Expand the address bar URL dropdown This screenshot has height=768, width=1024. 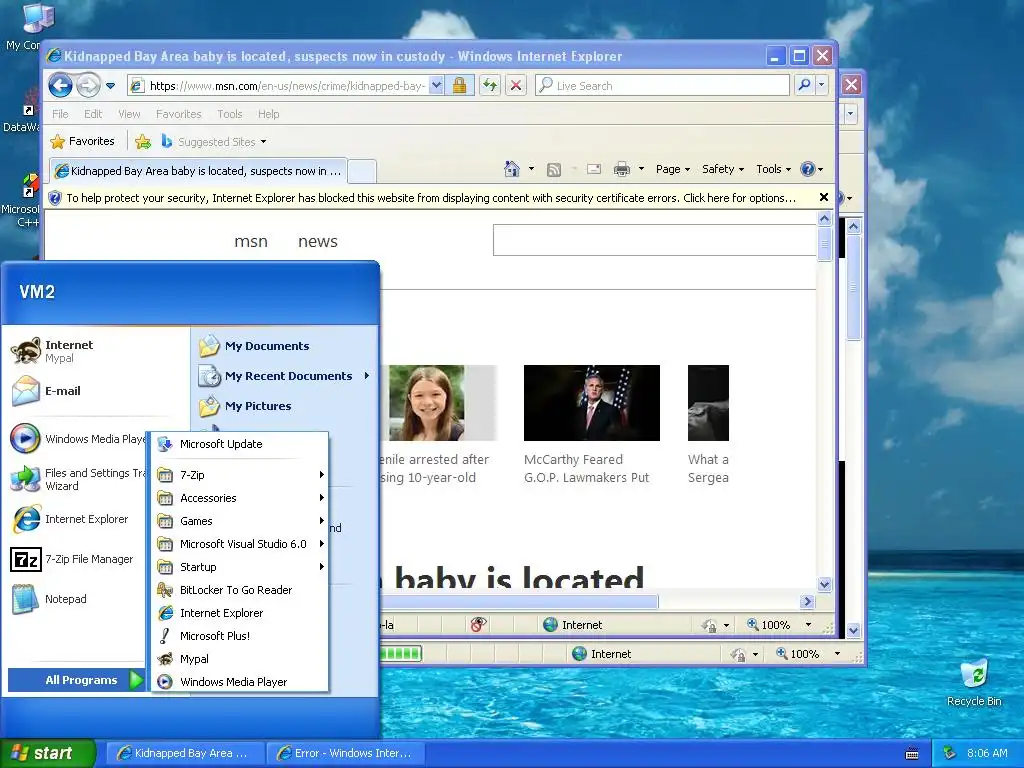(437, 85)
